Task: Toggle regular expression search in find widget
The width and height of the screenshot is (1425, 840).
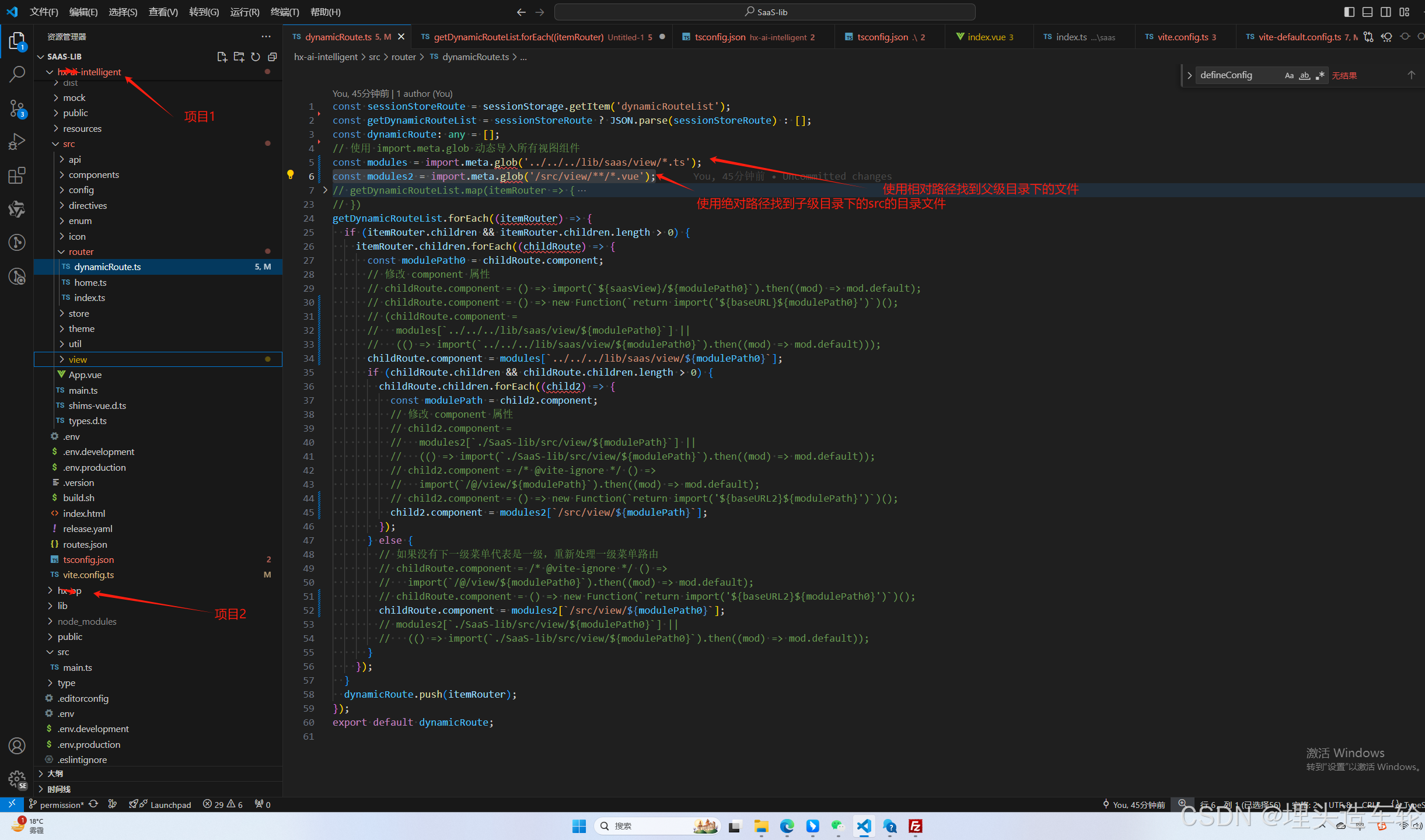Action: [1320, 75]
